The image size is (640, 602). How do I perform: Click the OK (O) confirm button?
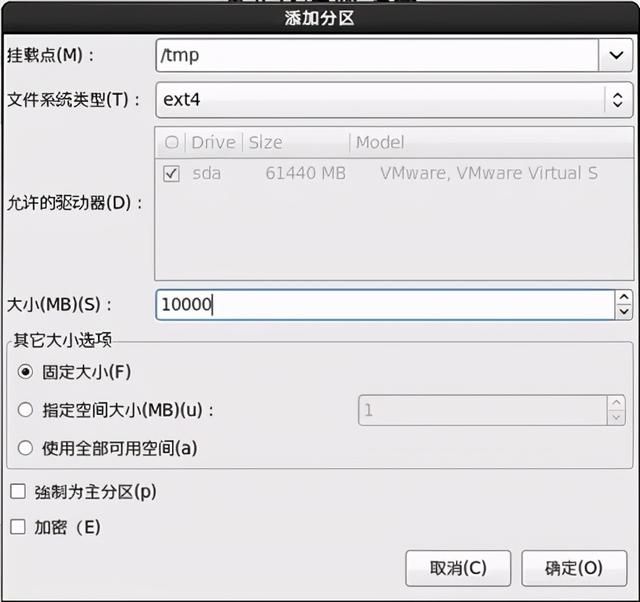tap(574, 568)
